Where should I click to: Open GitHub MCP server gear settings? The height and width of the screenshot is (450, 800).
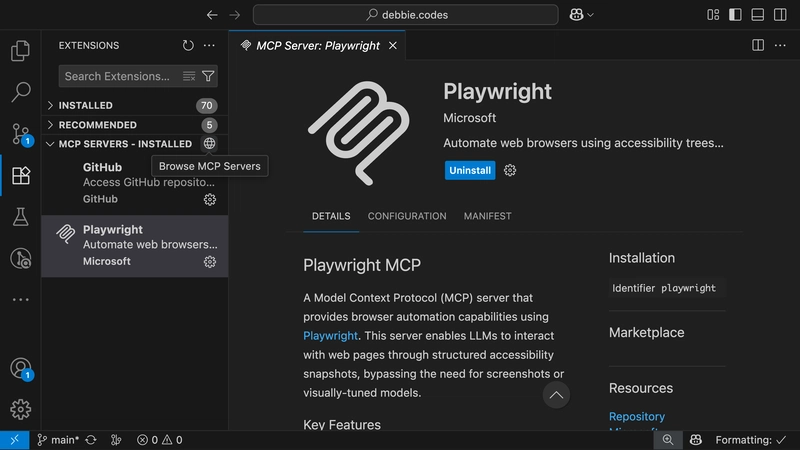pyautogui.click(x=210, y=199)
